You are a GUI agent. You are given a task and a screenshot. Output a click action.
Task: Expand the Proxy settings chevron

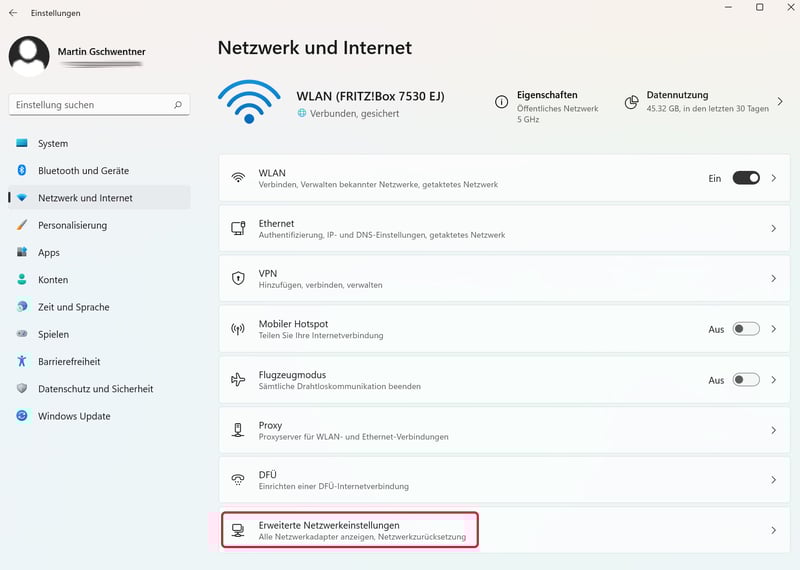click(773, 430)
